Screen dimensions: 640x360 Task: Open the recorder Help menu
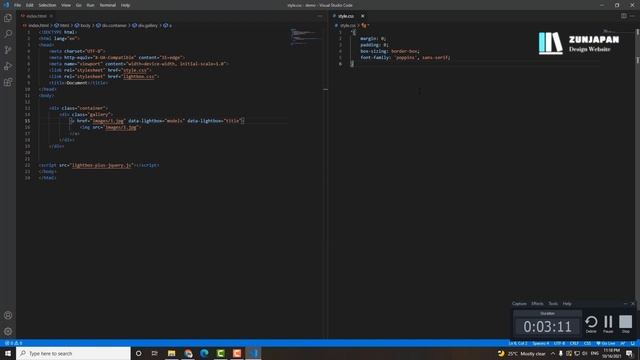tap(567, 304)
